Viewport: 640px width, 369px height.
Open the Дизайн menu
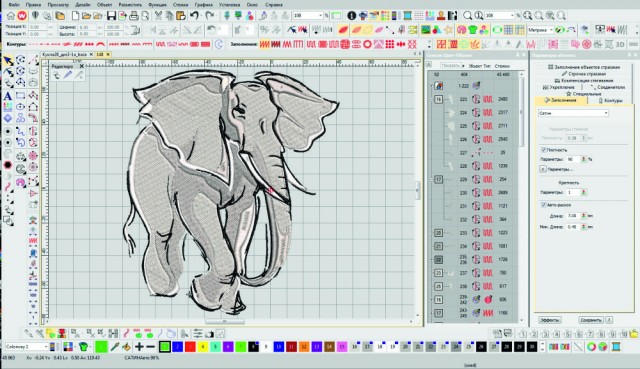[x=83, y=4]
